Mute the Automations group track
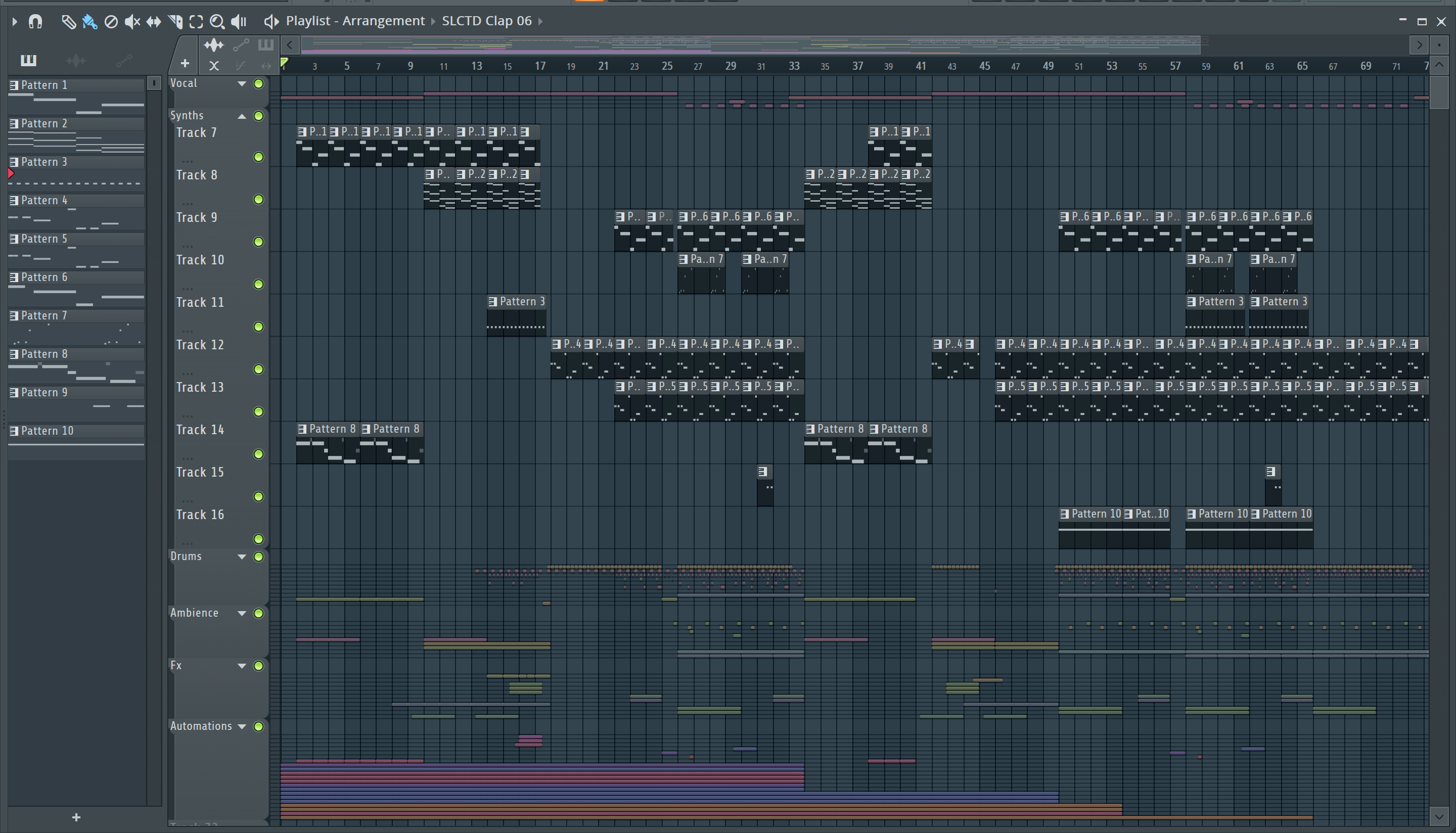This screenshot has width=1456, height=833. pyautogui.click(x=258, y=726)
